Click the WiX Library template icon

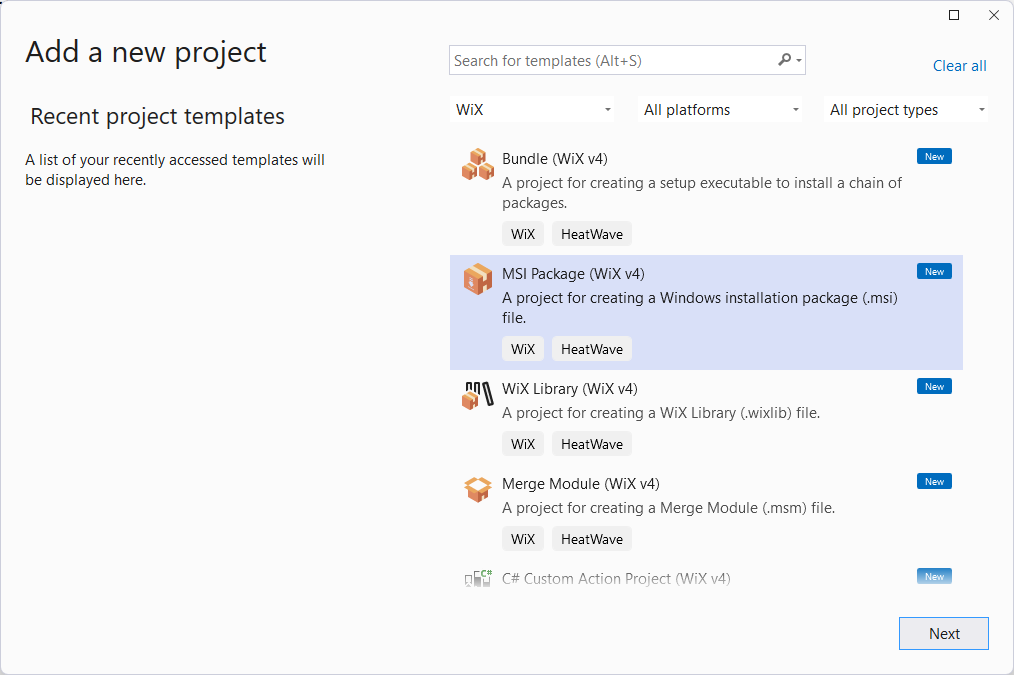477,395
